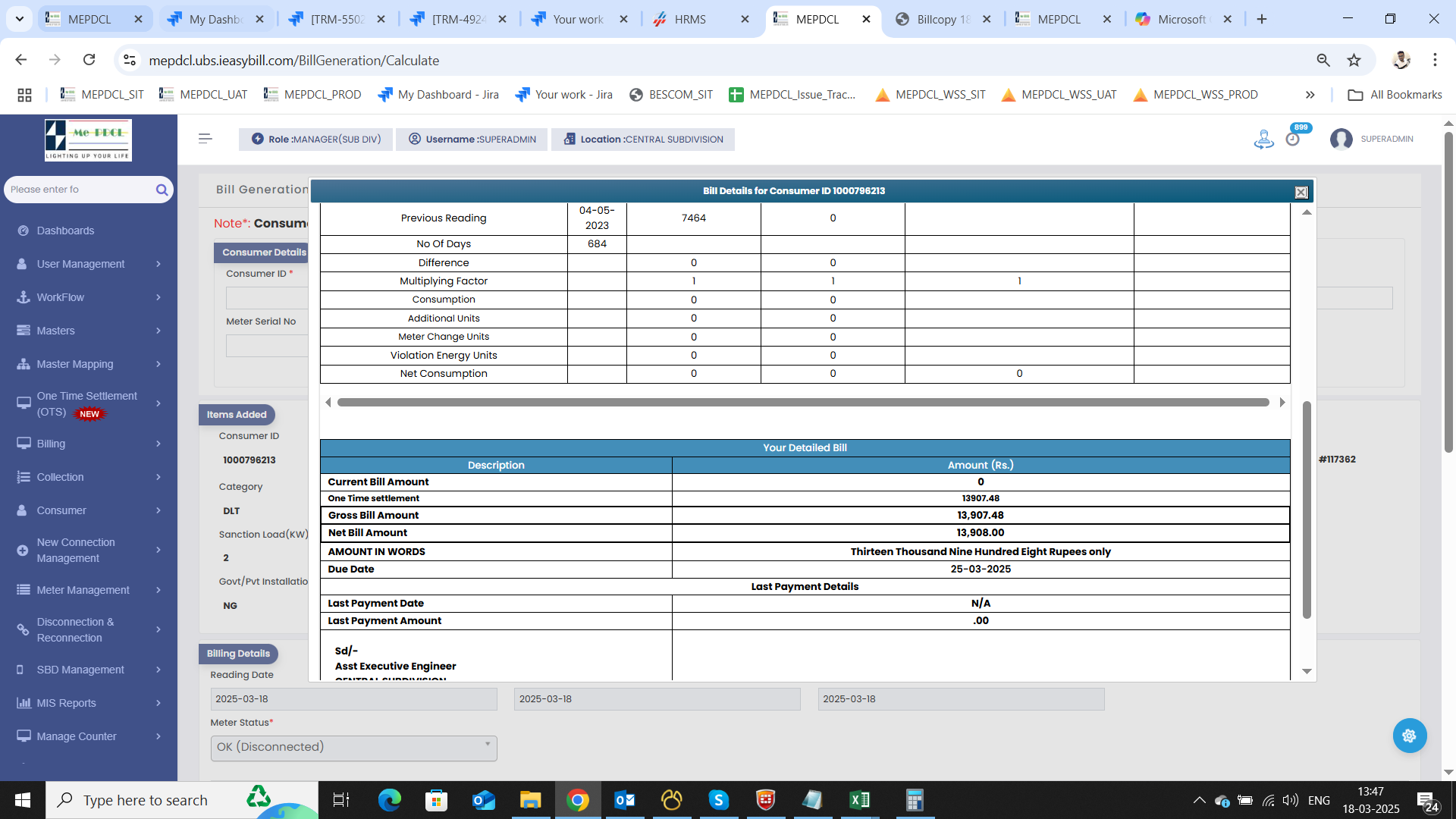Click the blue settings gear floating button
The image size is (1456, 819).
click(x=1410, y=736)
